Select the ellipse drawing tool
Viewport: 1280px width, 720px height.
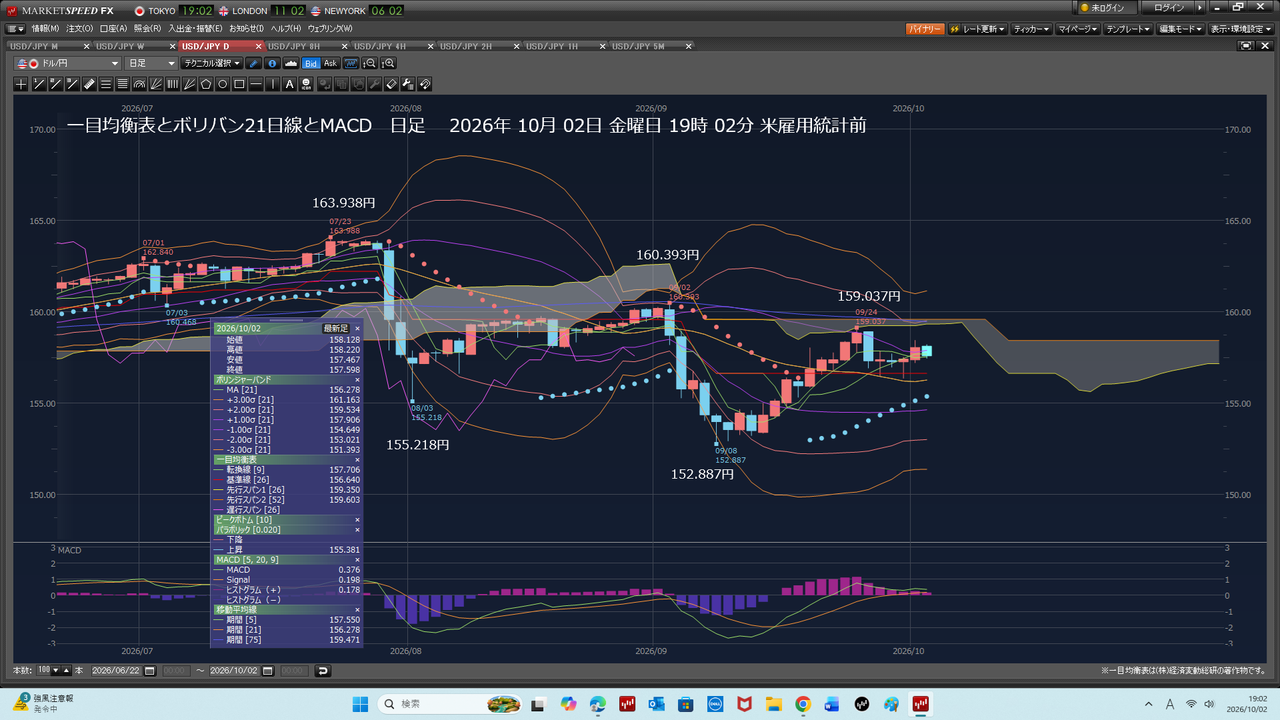[223, 84]
